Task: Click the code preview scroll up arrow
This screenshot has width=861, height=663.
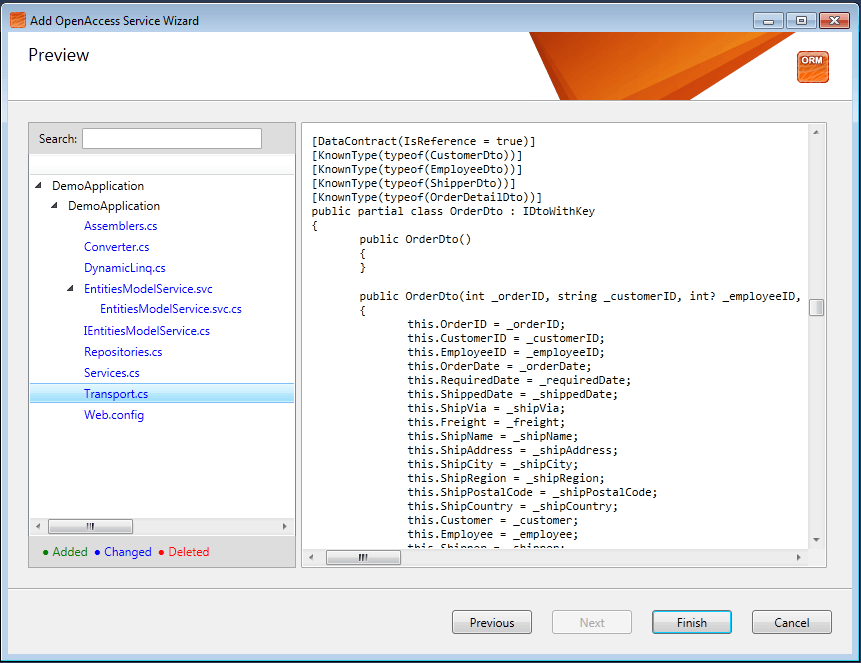Action: point(817,132)
